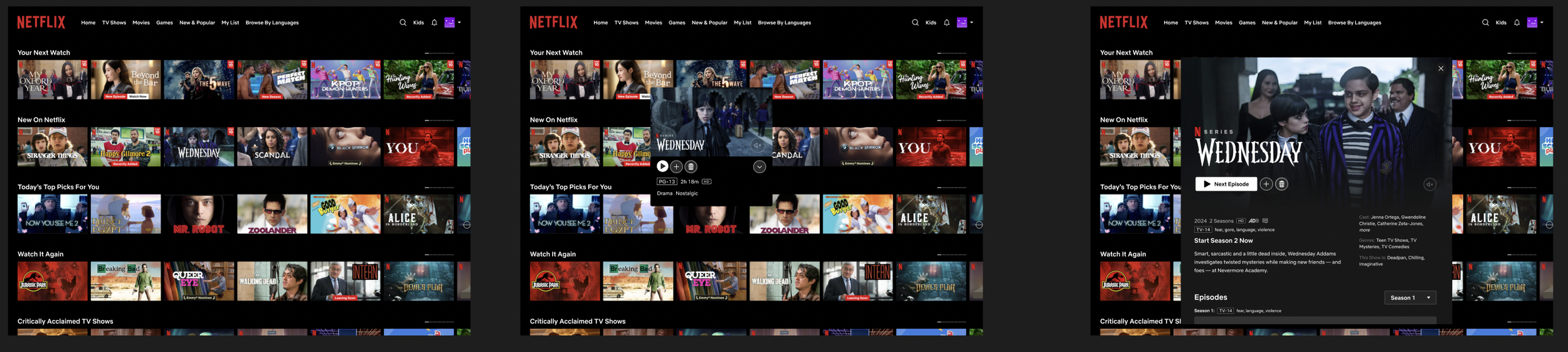Open TV Shows on the left screen
Image resolution: width=1568 pixels, height=352 pixels.
(114, 23)
